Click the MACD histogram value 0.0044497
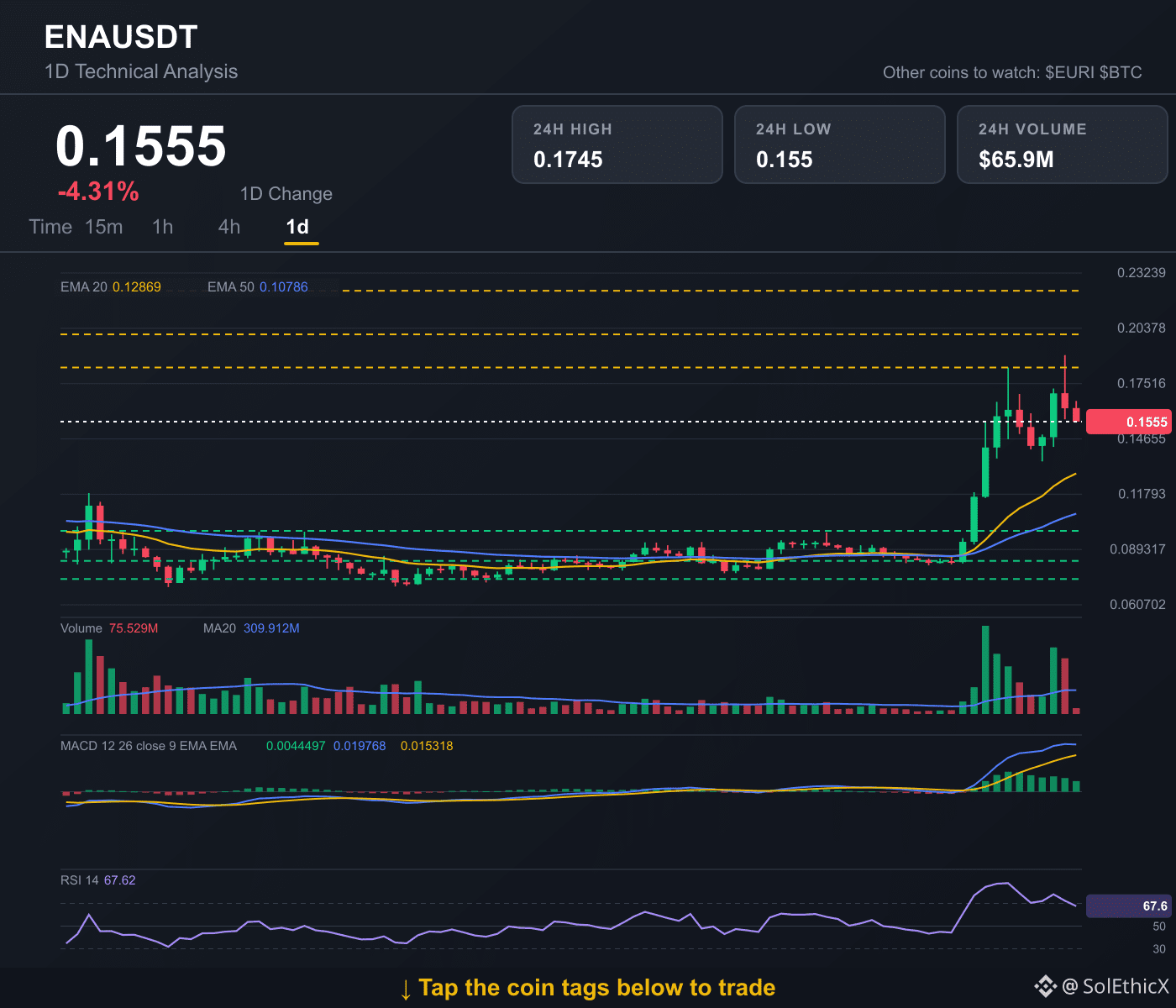Image resolution: width=1176 pixels, height=1008 pixels. (x=296, y=746)
